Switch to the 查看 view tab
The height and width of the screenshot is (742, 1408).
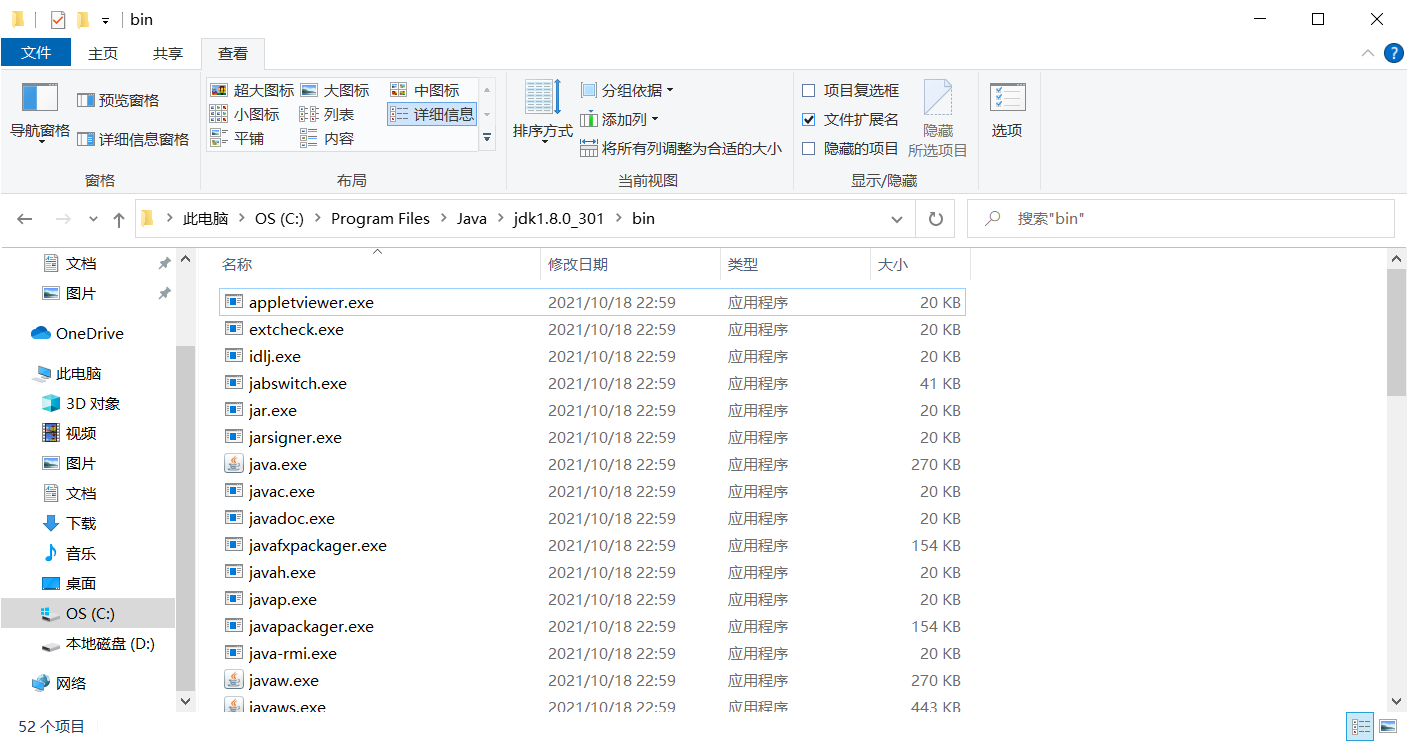pyautogui.click(x=233, y=53)
